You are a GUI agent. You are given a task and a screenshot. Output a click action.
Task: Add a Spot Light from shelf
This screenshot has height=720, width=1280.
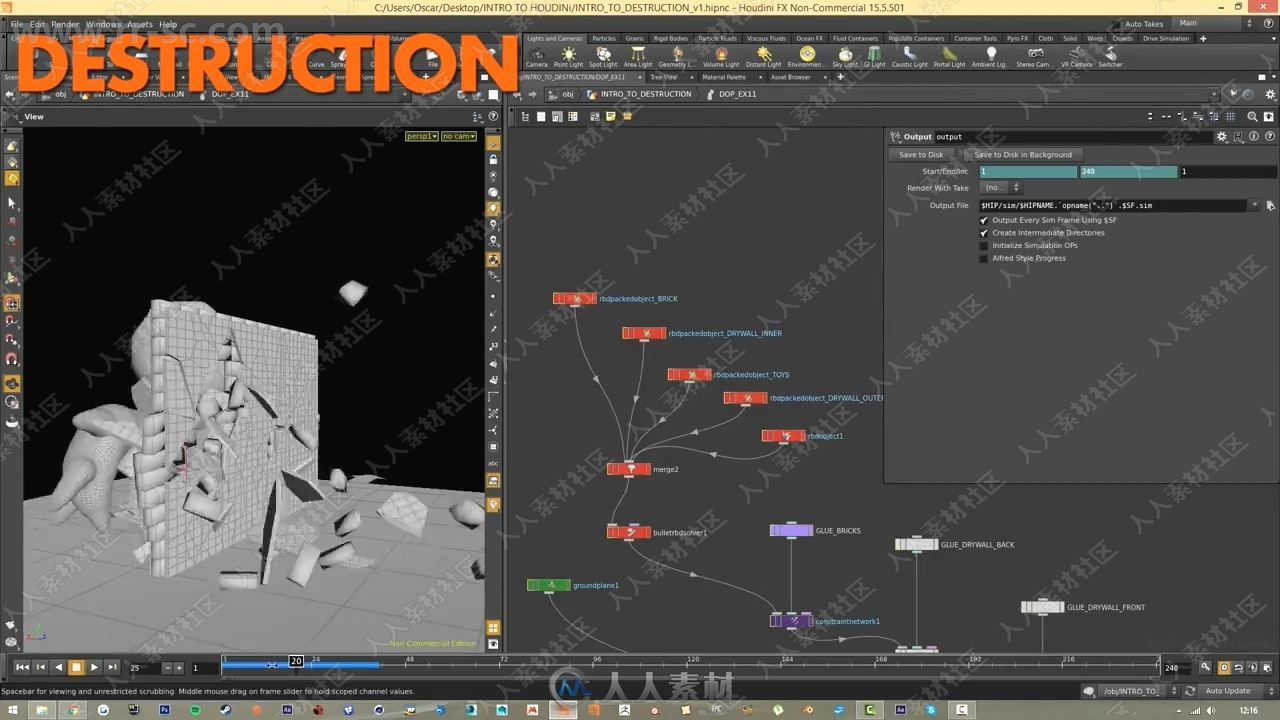(603, 57)
